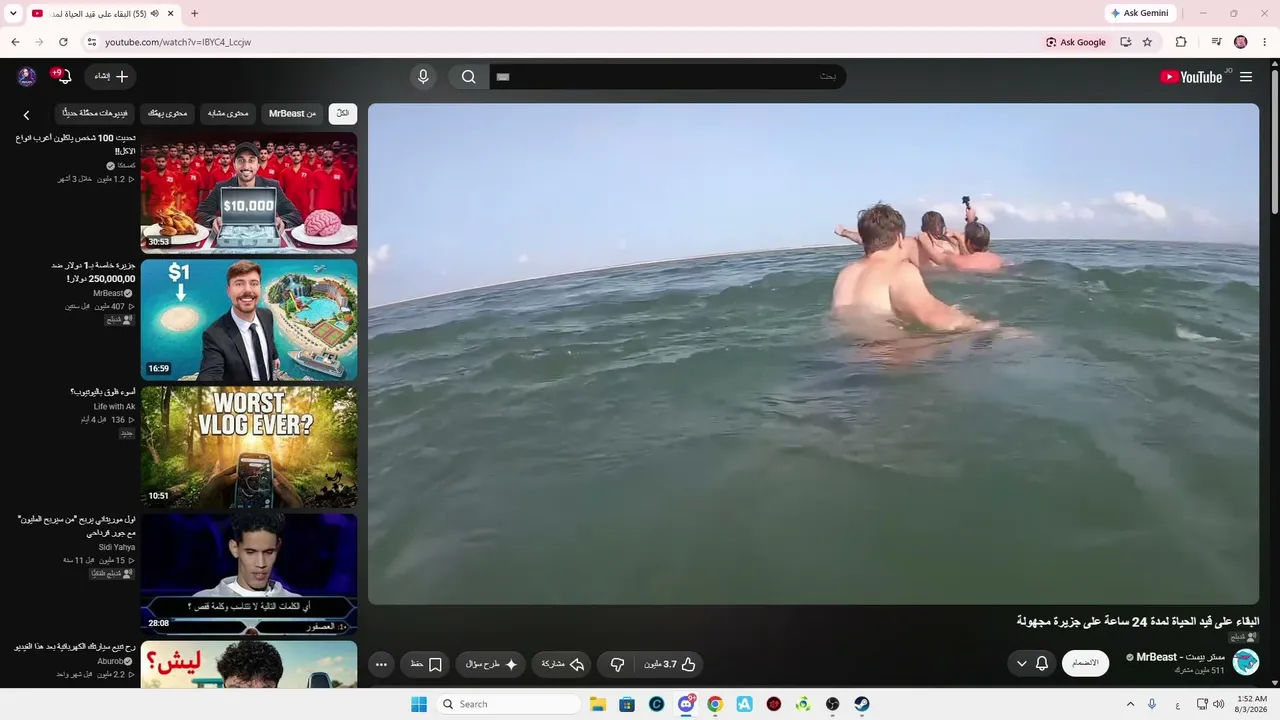Viewport: 1280px width, 720px height.
Task: Open the YouTube guide hamburger menu
Action: pos(1246,77)
